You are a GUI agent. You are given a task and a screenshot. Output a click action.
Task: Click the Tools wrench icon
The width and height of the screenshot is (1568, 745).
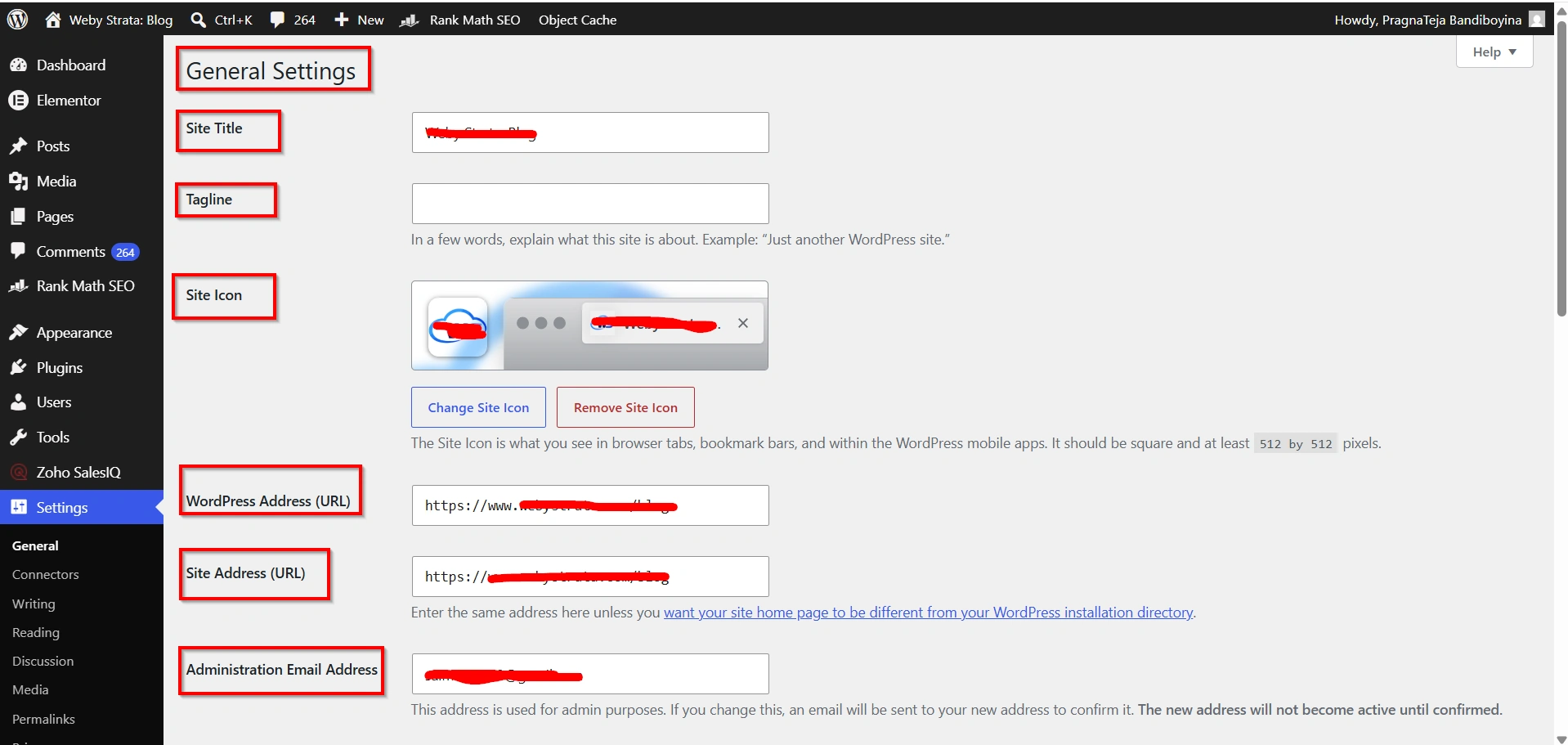click(18, 437)
